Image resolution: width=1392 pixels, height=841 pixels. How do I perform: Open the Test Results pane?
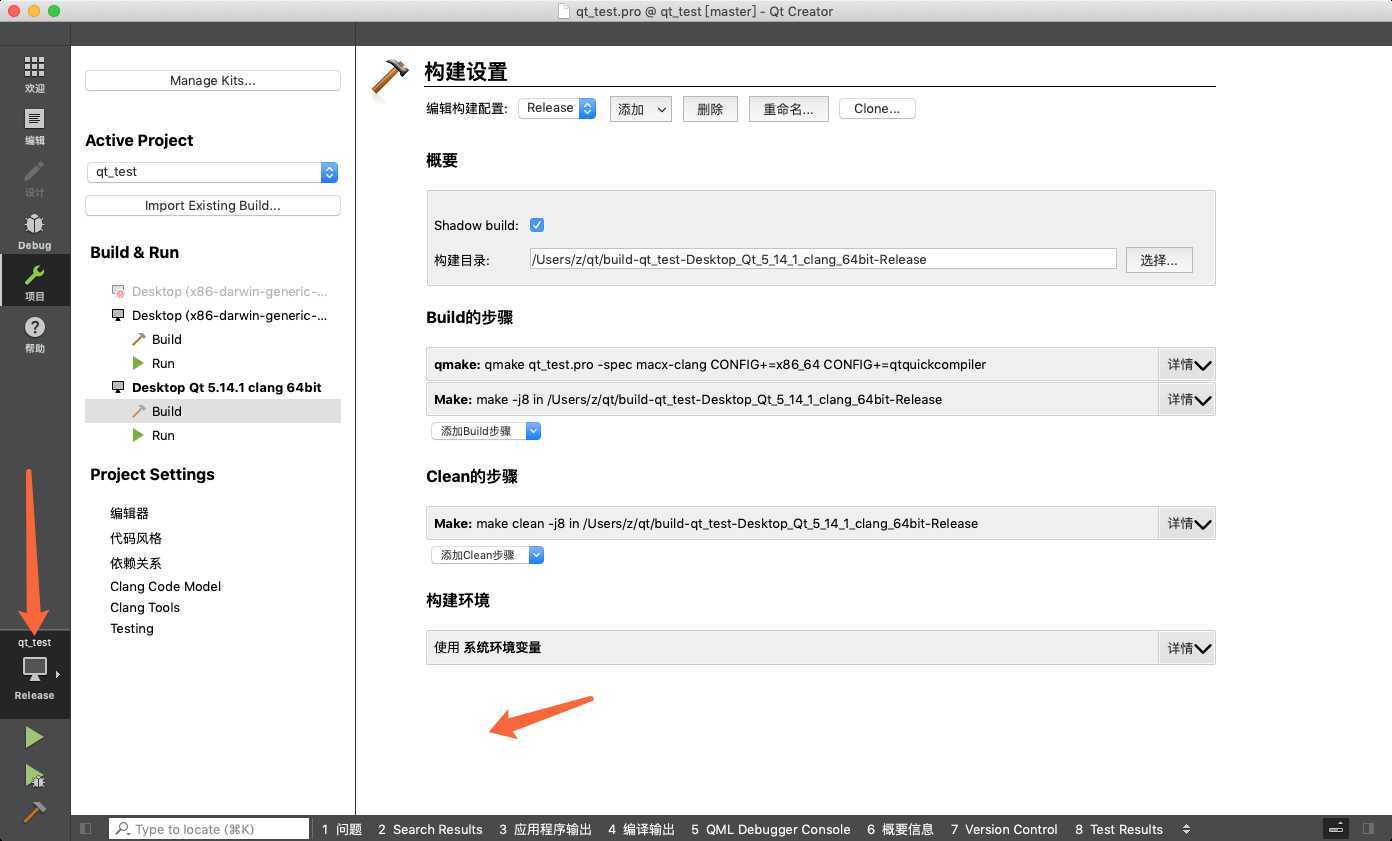(x=1119, y=829)
